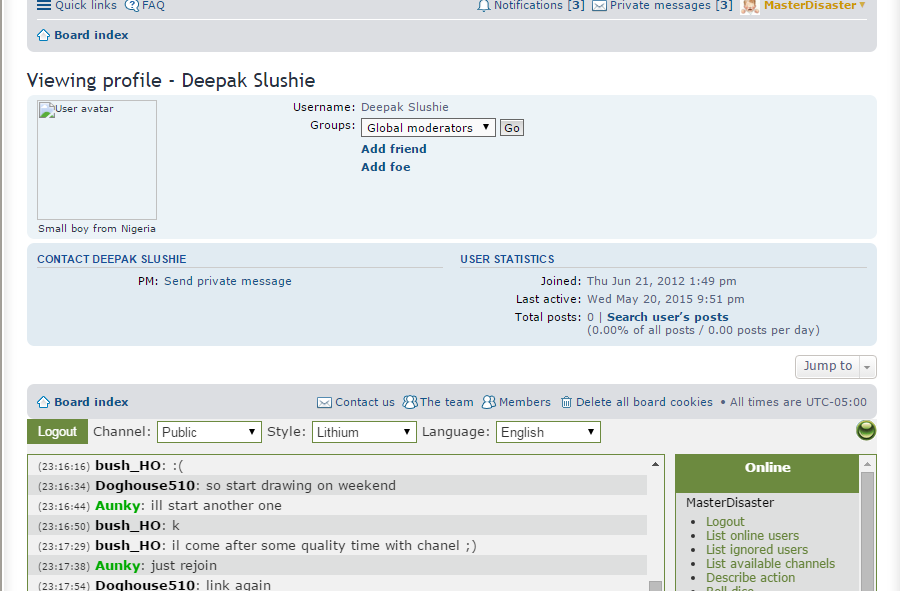The width and height of the screenshot is (902, 591).
Task: Select Describe action option
Action: click(x=751, y=578)
